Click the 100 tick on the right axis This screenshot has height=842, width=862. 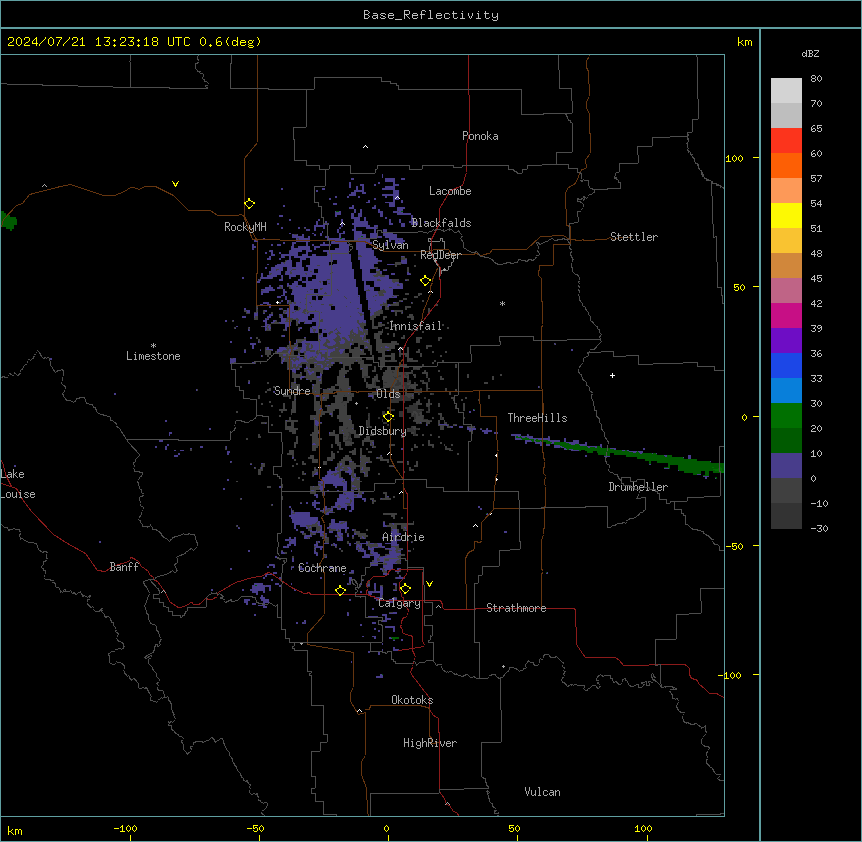pyautogui.click(x=734, y=158)
